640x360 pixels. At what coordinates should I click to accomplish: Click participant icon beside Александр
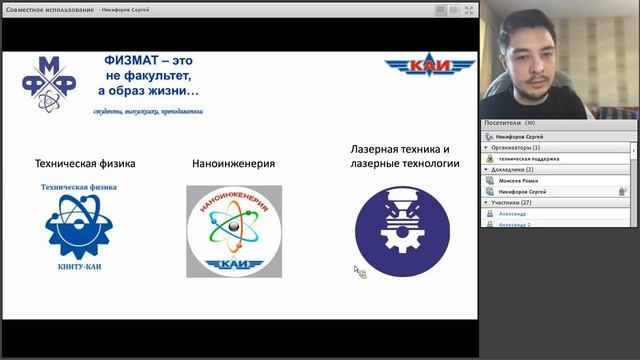coord(490,213)
